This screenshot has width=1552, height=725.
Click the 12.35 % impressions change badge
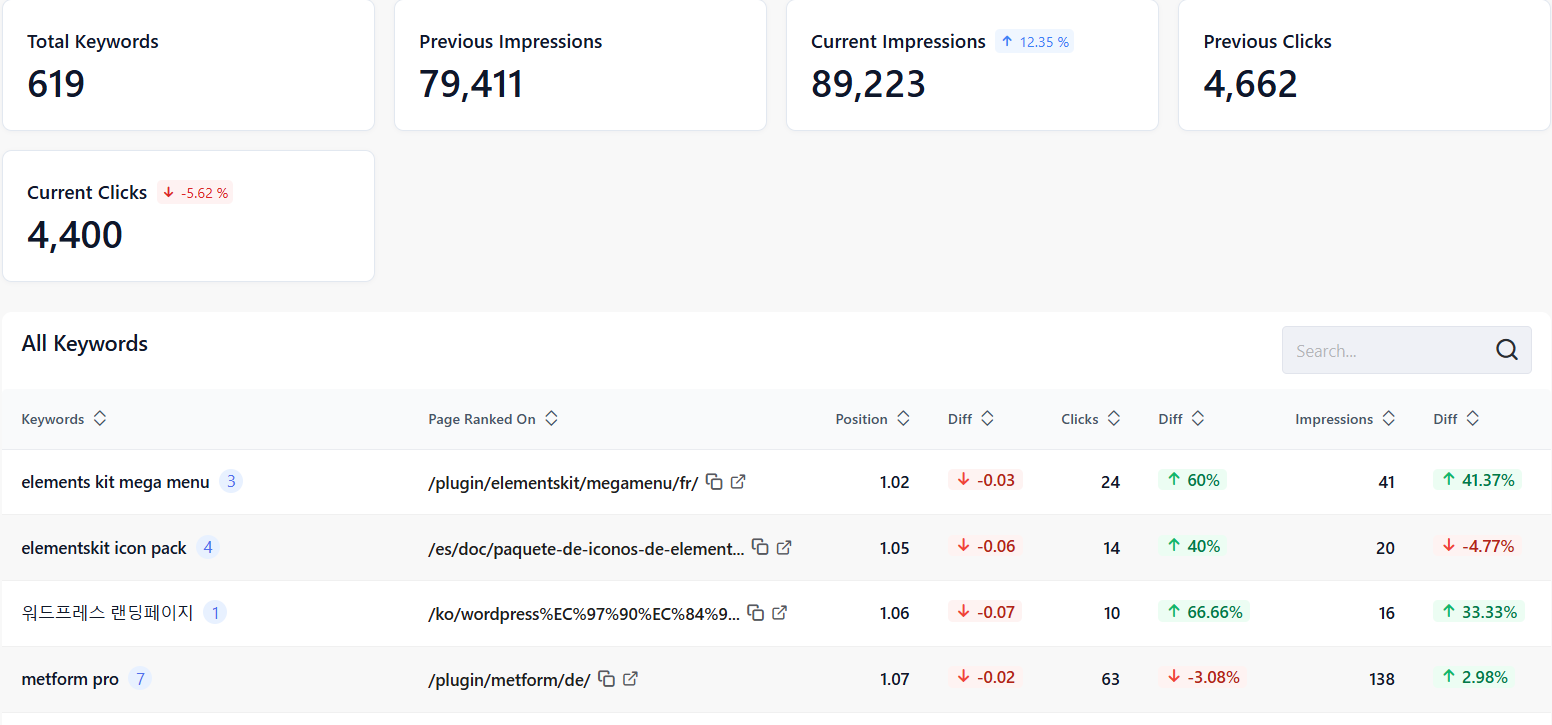[x=1035, y=41]
